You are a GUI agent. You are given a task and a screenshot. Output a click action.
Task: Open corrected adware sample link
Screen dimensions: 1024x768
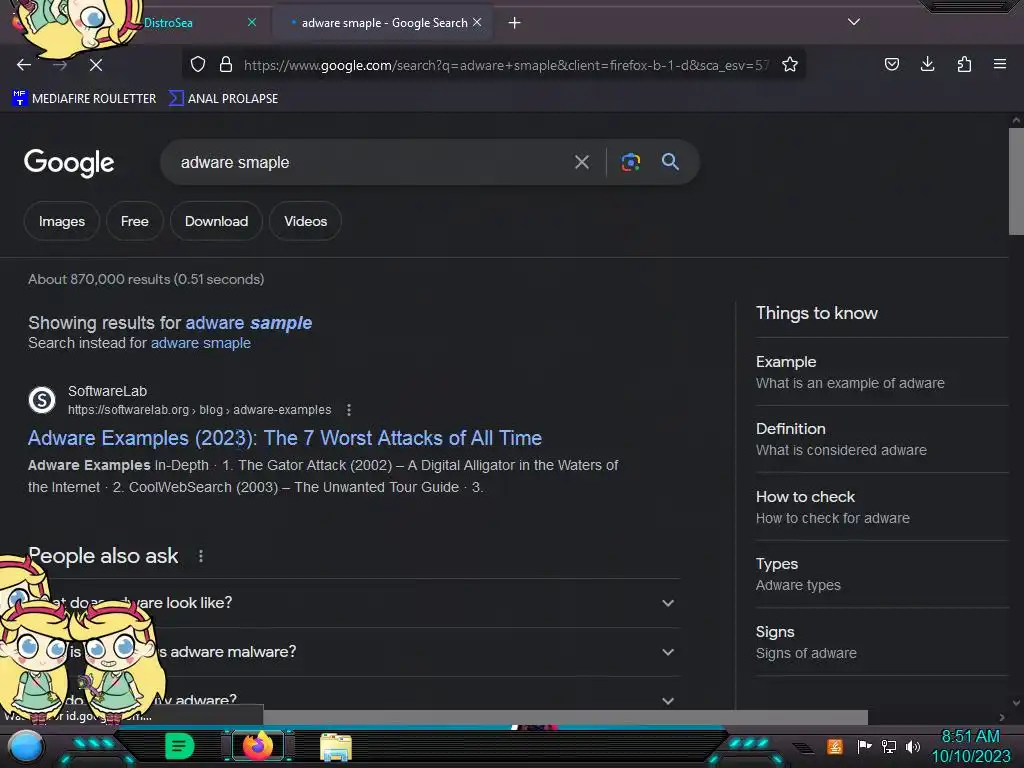(248, 323)
